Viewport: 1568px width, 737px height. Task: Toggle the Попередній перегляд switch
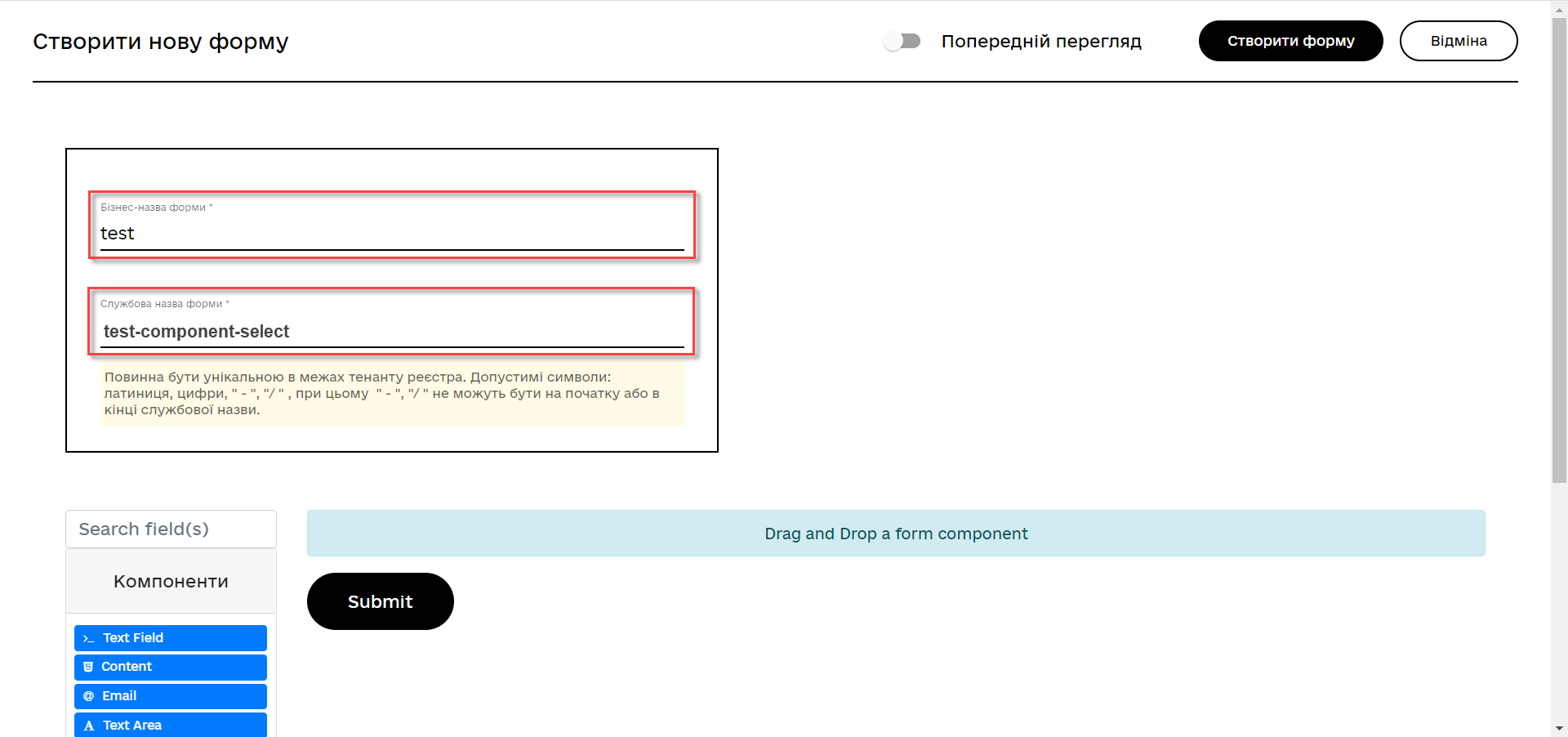pyautogui.click(x=902, y=41)
